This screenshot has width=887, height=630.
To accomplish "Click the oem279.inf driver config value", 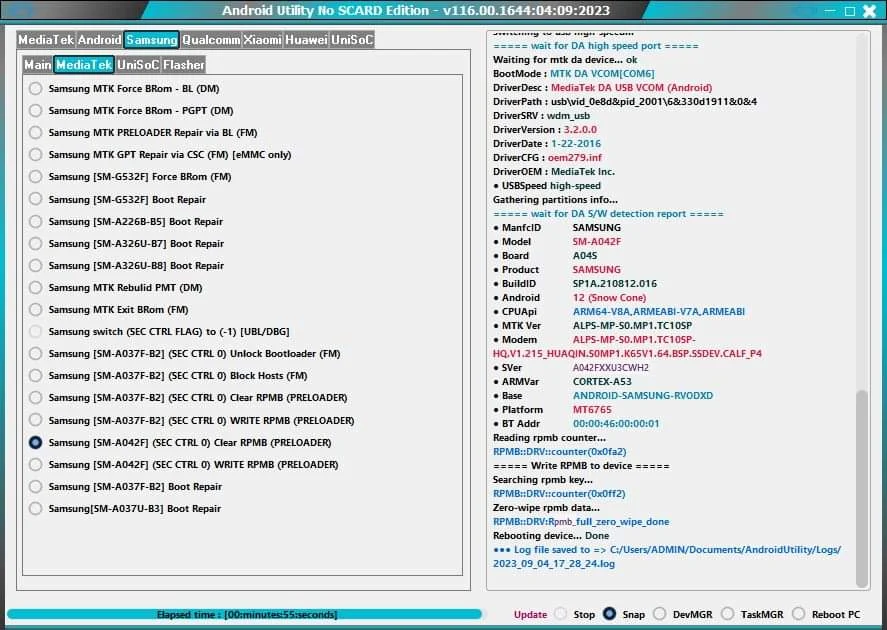I will [575, 158].
